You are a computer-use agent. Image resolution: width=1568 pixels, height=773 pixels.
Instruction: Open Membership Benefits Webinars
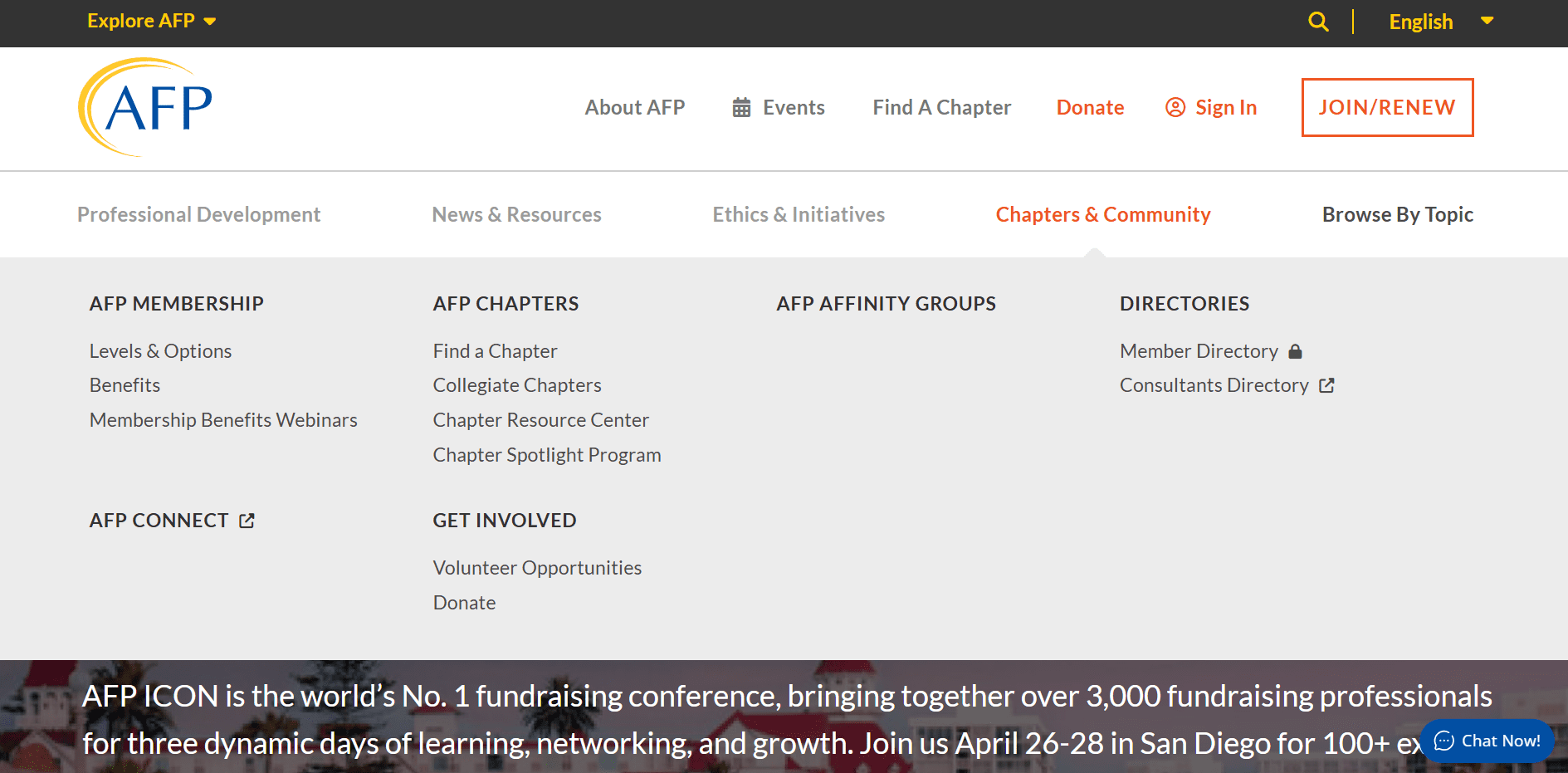(x=223, y=419)
